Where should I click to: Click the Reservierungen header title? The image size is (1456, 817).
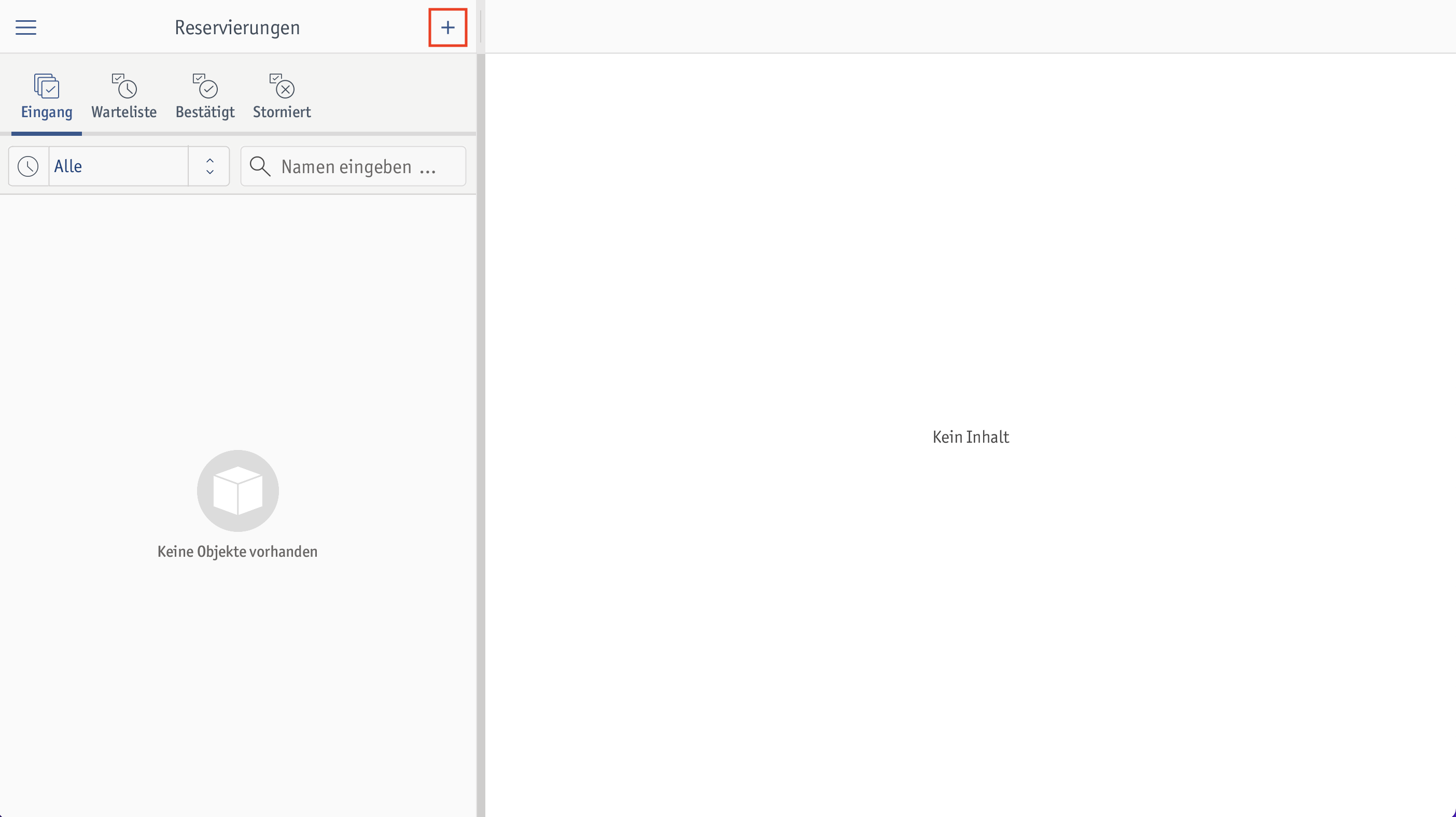click(x=237, y=27)
